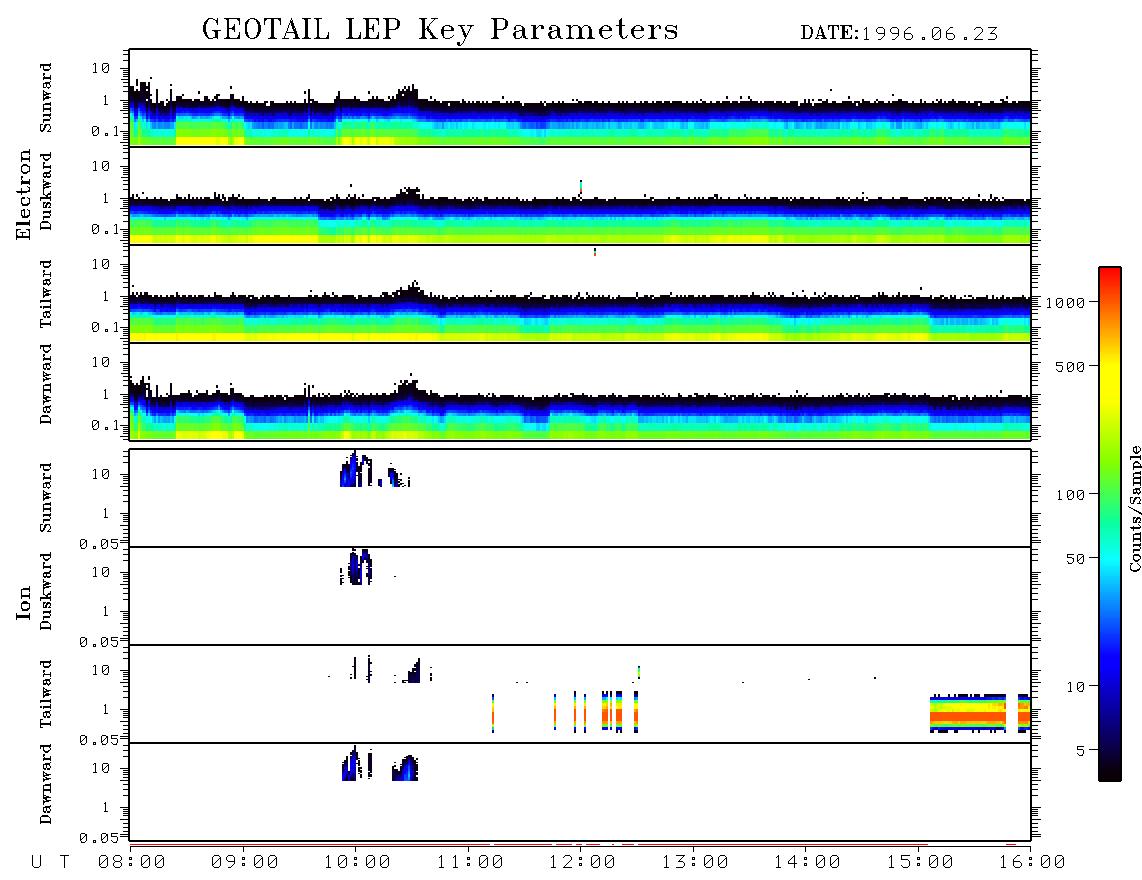Click the 13:00 time tick label
1142x880 pixels.
click(x=695, y=862)
